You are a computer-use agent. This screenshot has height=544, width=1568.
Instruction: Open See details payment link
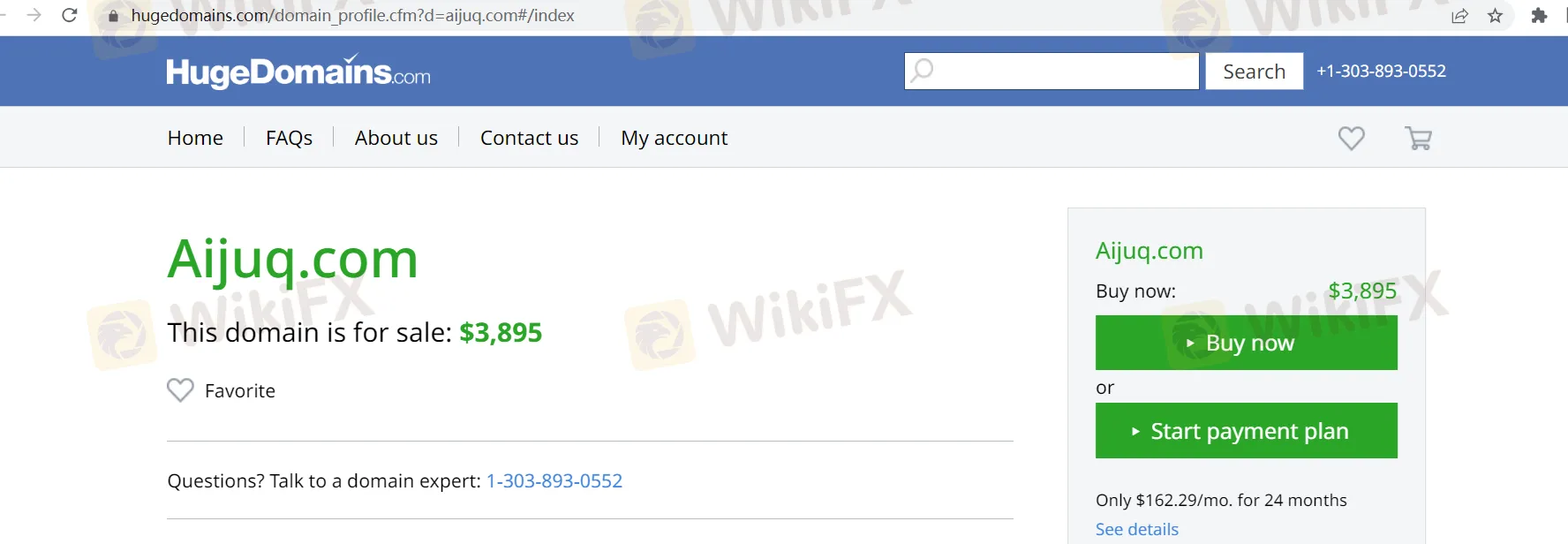point(1137,529)
